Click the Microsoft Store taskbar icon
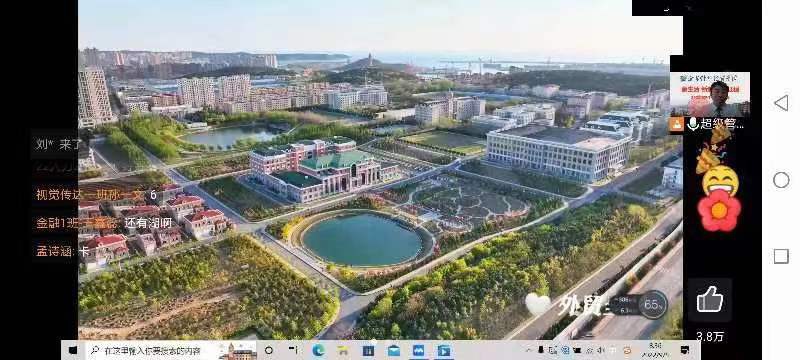 (368, 350)
